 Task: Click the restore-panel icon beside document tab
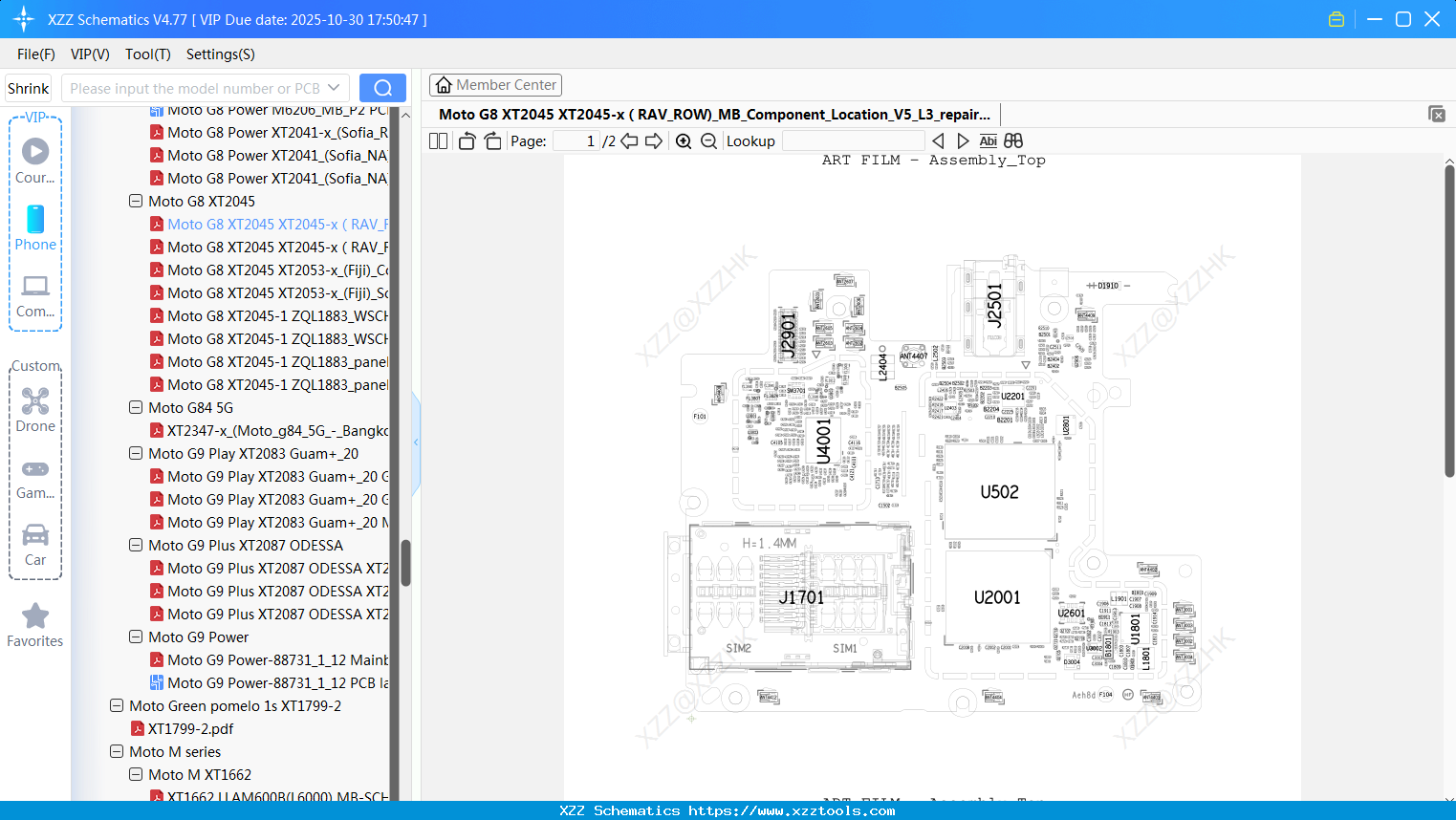click(1437, 114)
